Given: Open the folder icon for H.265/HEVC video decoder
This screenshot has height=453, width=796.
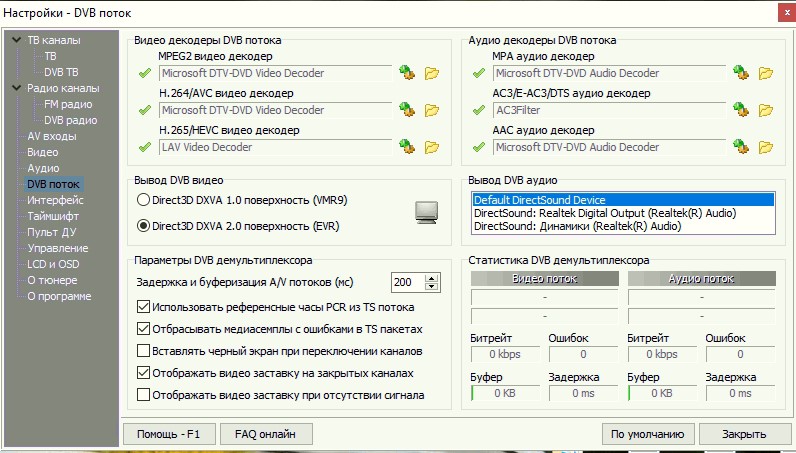Looking at the screenshot, I should click(x=432, y=147).
